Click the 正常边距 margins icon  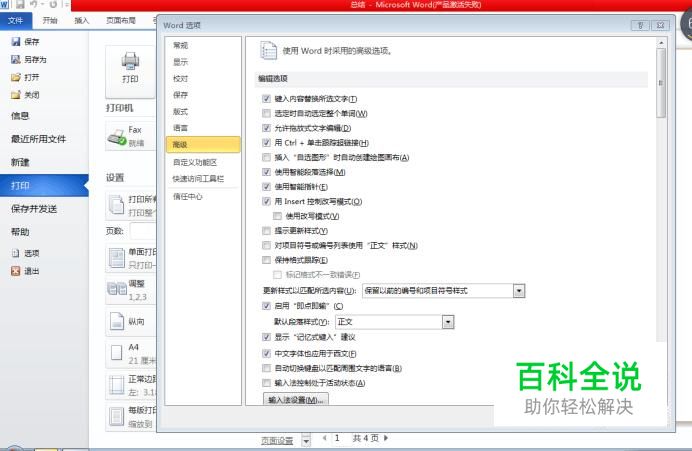point(117,385)
